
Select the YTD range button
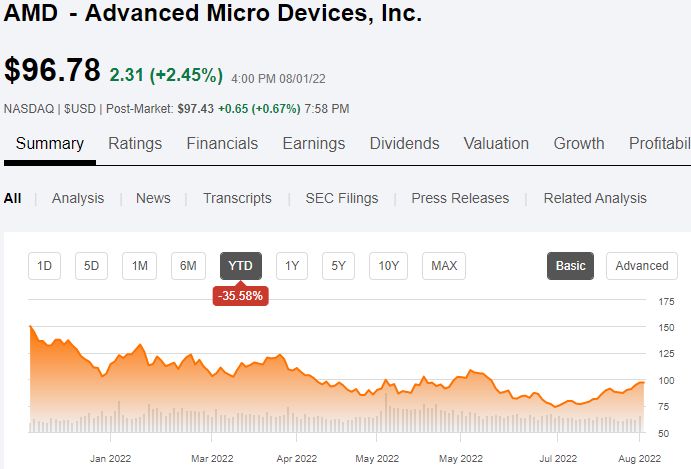coord(241,266)
